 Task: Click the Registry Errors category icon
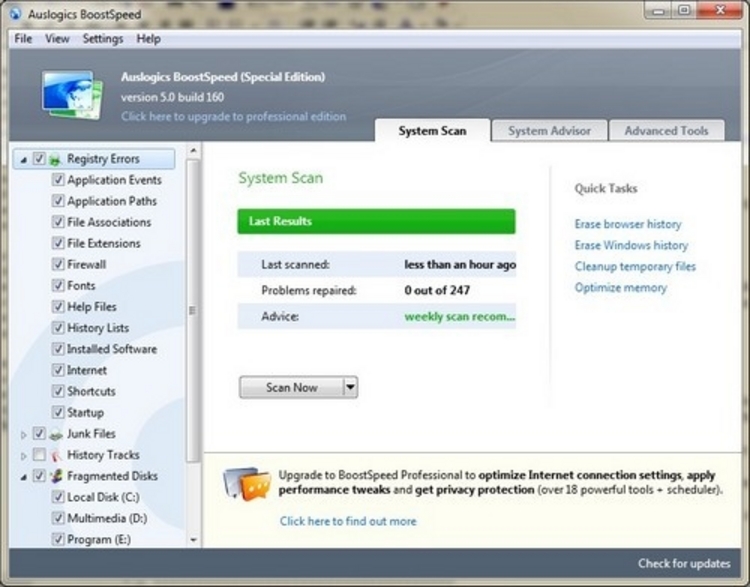tap(55, 159)
